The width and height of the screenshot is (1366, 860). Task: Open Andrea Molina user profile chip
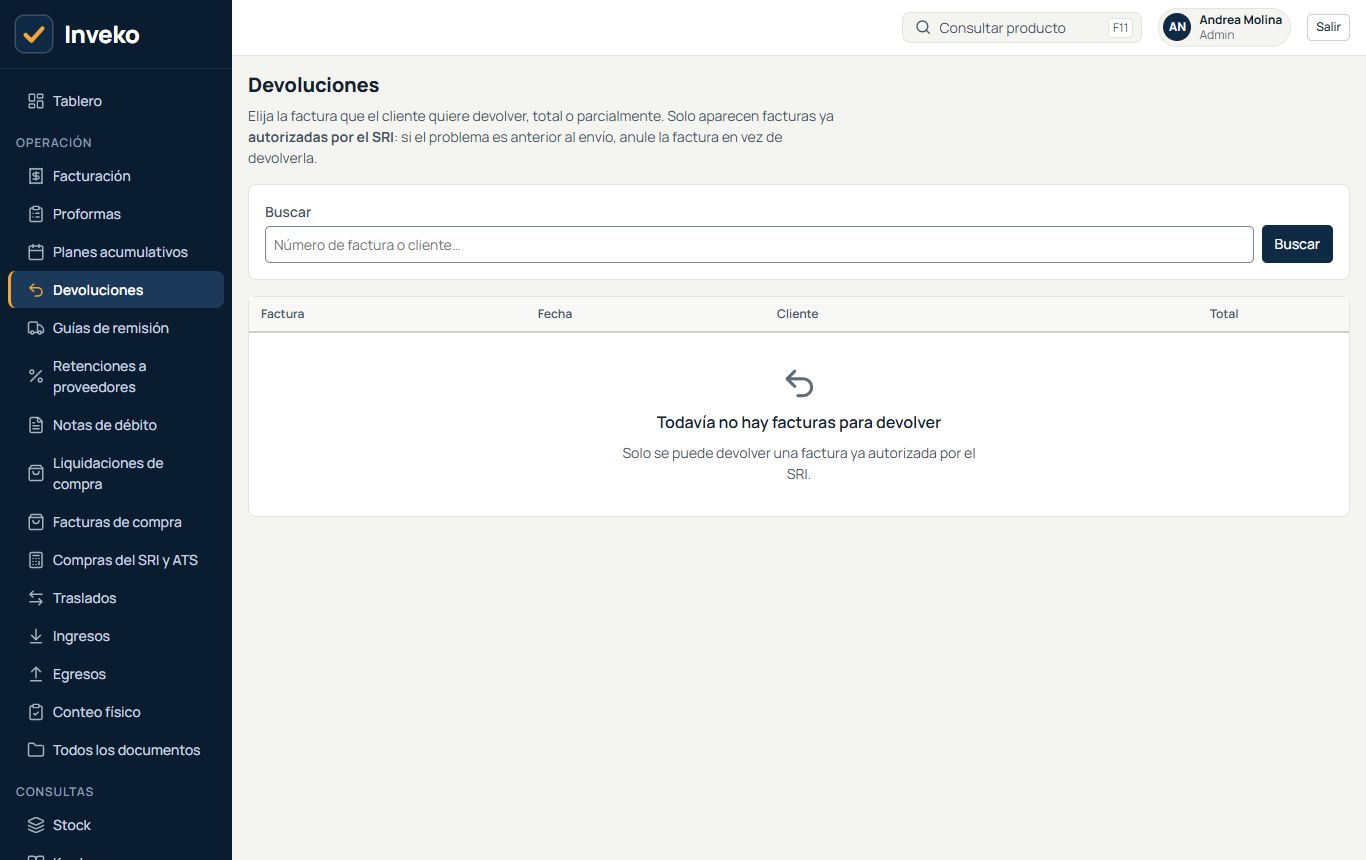pos(1224,28)
